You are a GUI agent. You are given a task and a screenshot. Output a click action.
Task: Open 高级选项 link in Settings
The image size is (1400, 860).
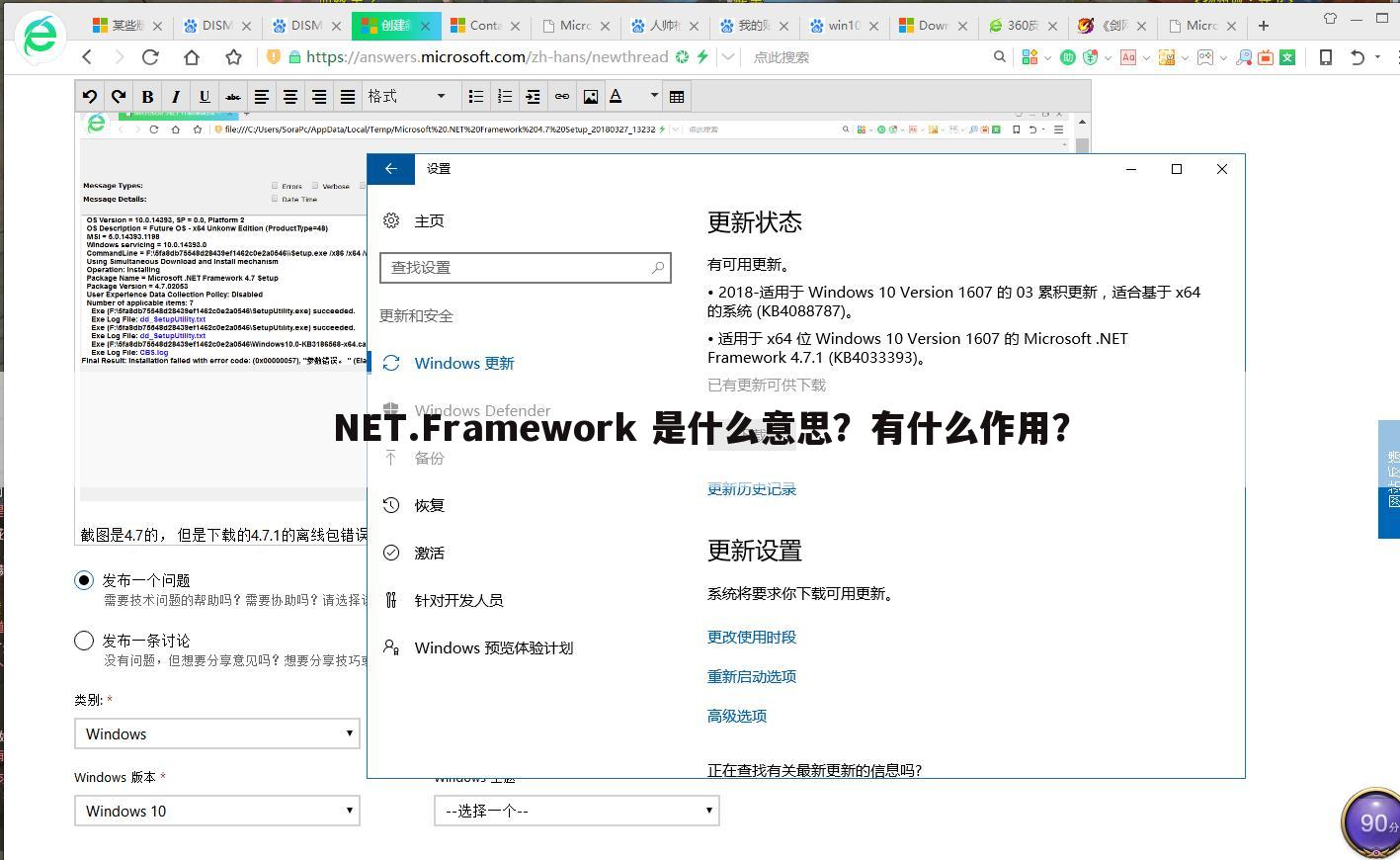(x=737, y=716)
